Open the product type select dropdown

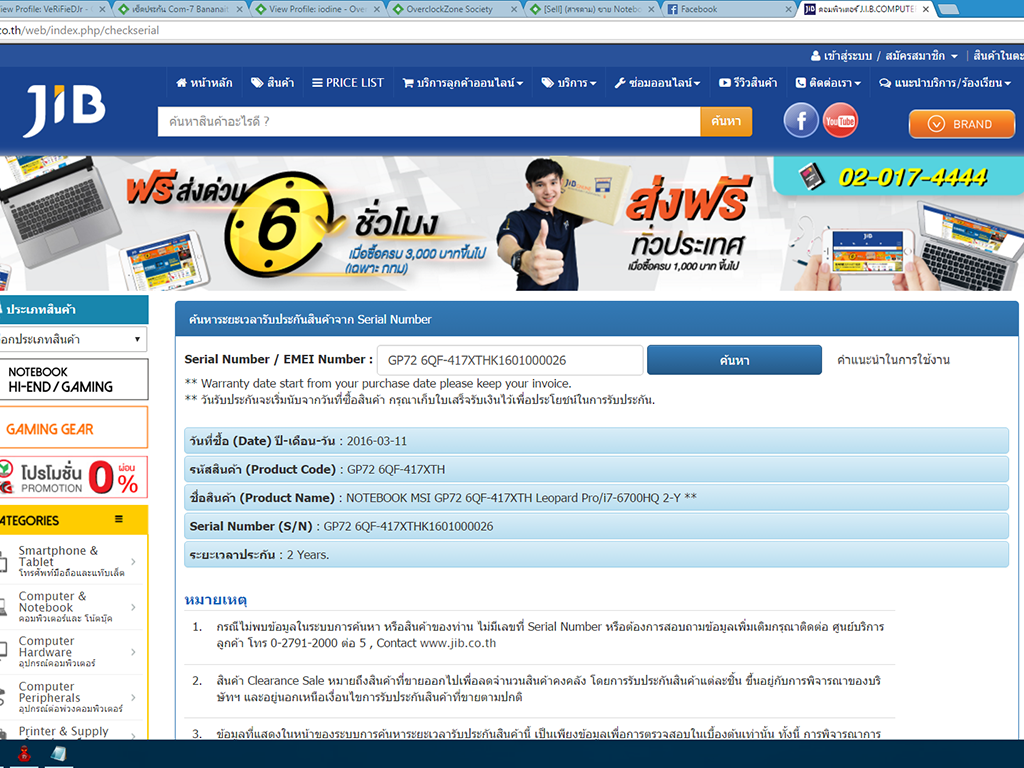click(x=72, y=340)
